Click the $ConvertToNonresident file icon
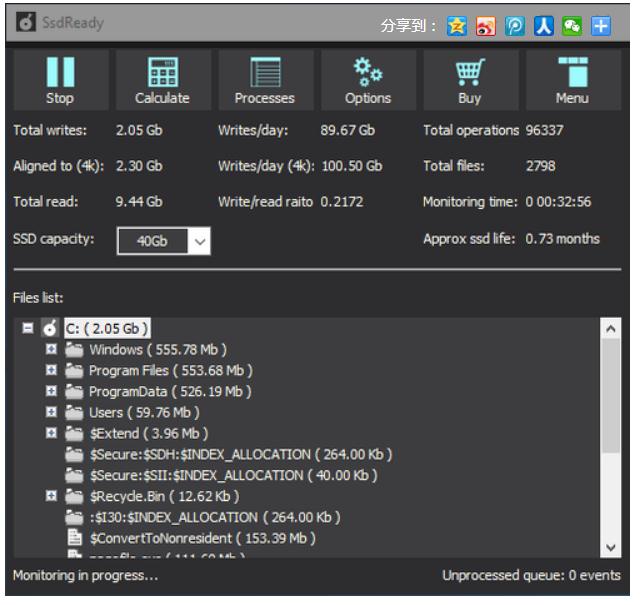Viewport: 640px width, 605px height. [x=75, y=538]
